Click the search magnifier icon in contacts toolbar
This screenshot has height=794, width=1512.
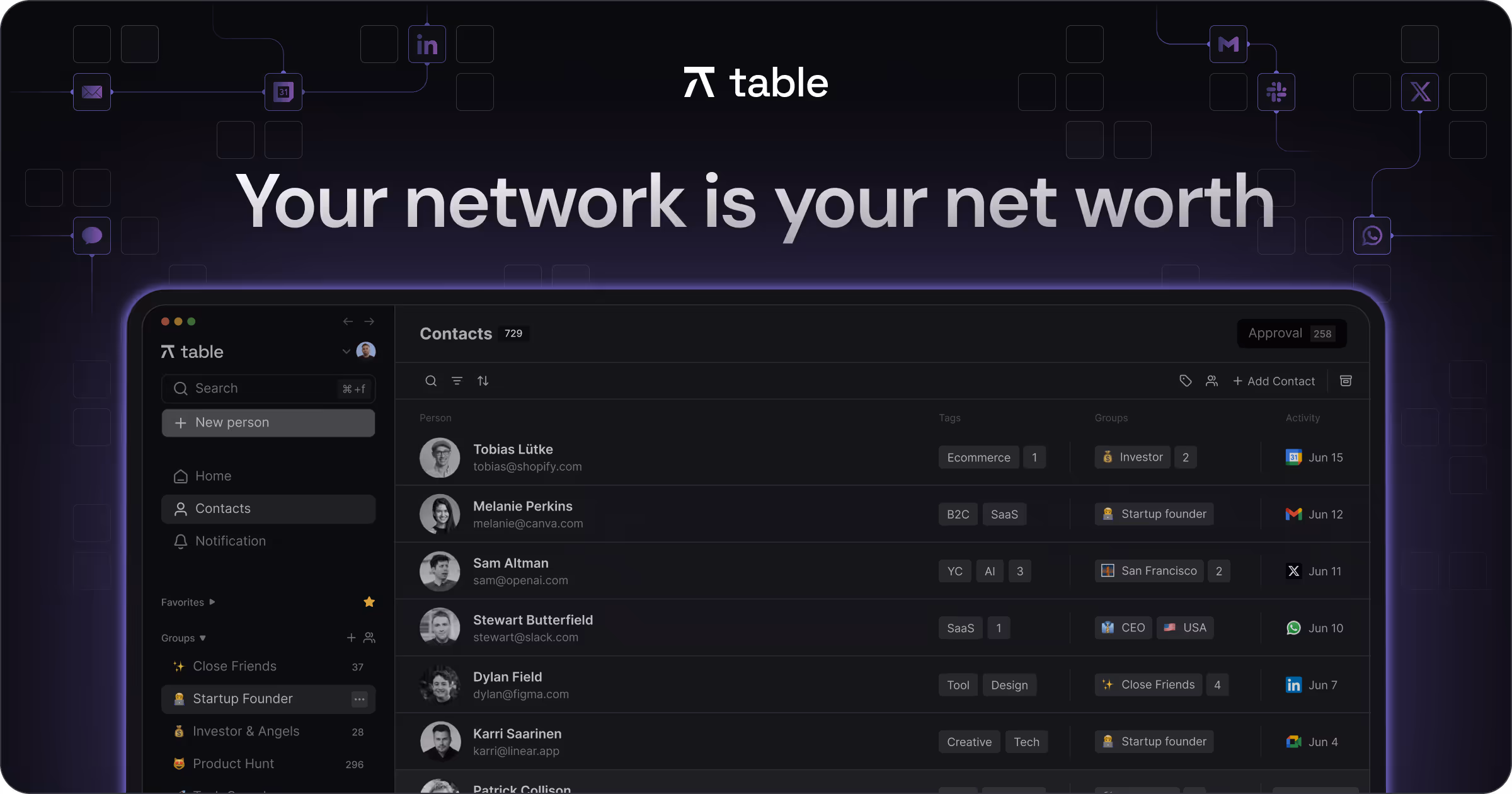coord(431,381)
